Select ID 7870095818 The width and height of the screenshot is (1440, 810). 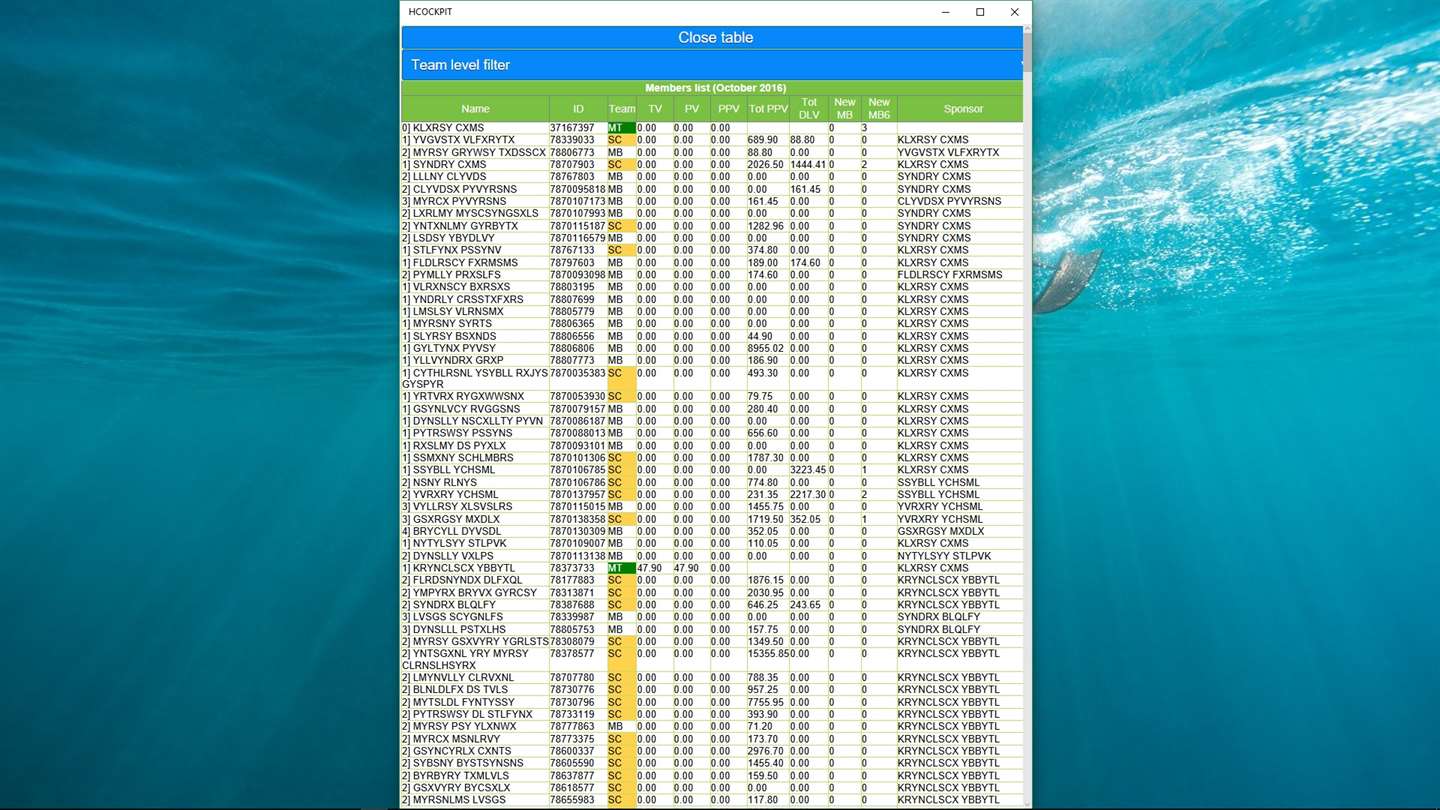(x=578, y=189)
